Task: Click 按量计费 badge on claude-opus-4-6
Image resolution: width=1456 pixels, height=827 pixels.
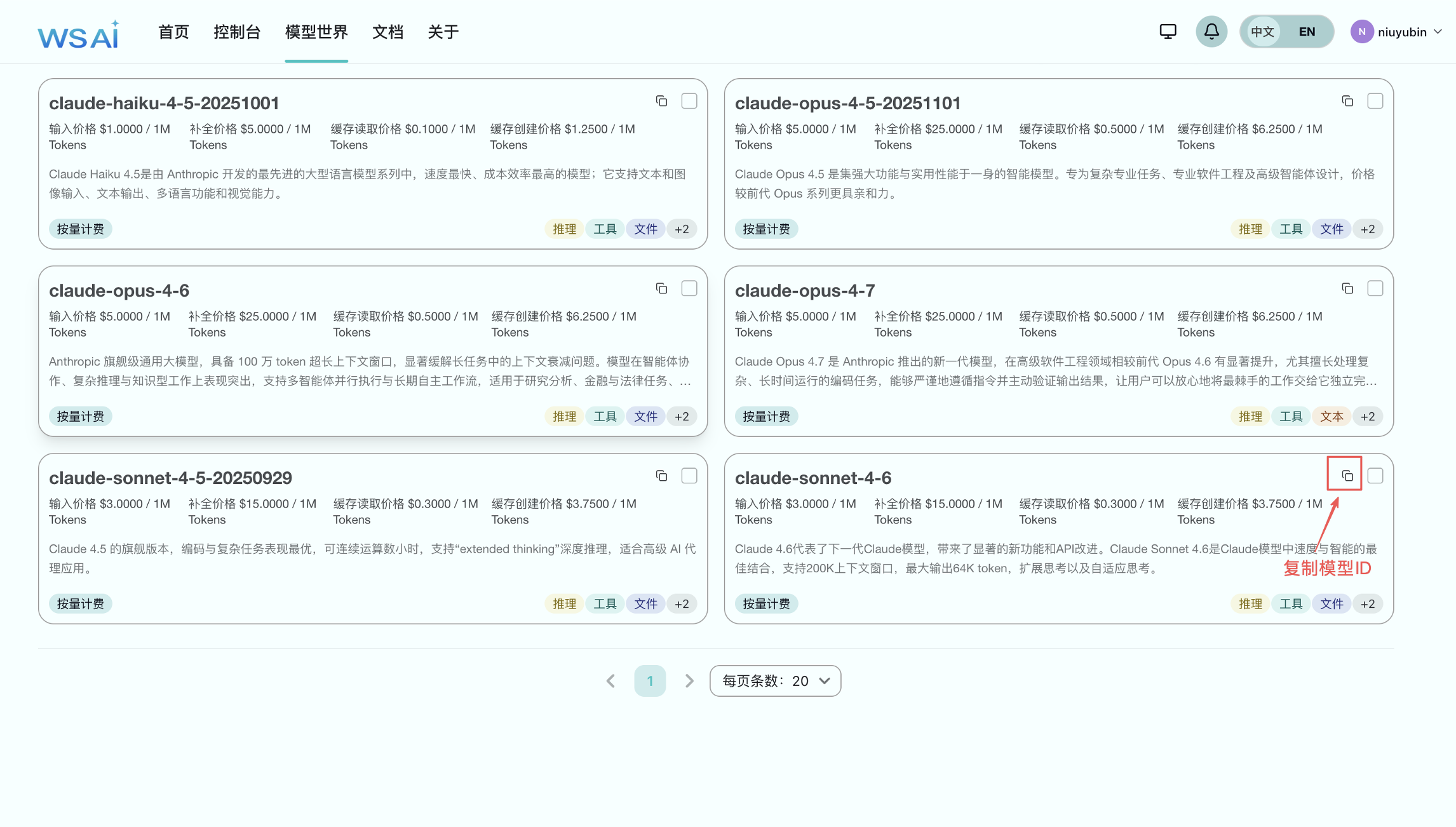Action: (81, 417)
